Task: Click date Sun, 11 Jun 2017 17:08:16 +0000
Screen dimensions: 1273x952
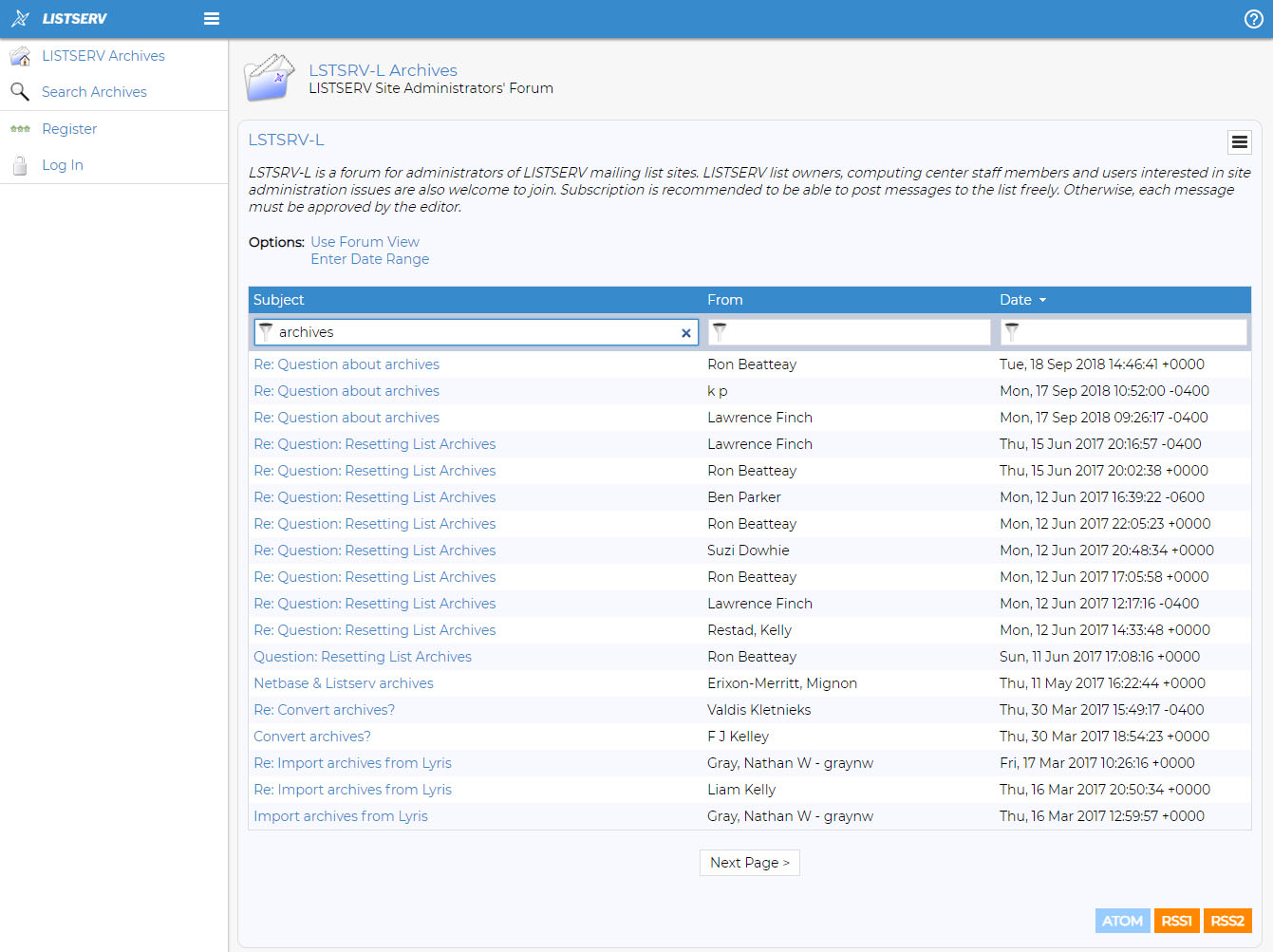Action: [x=1099, y=657]
